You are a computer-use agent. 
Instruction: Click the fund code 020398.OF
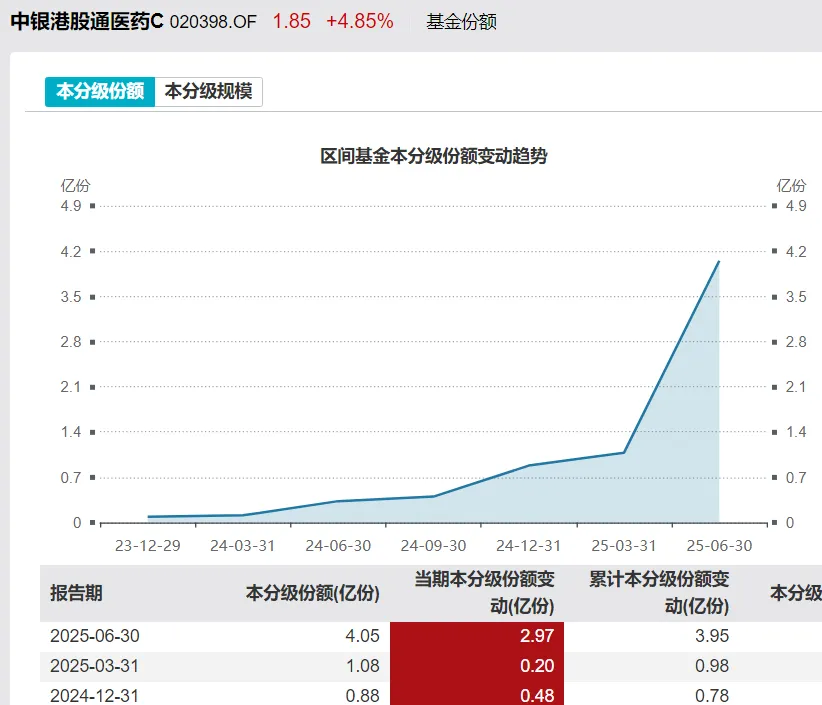213,22
